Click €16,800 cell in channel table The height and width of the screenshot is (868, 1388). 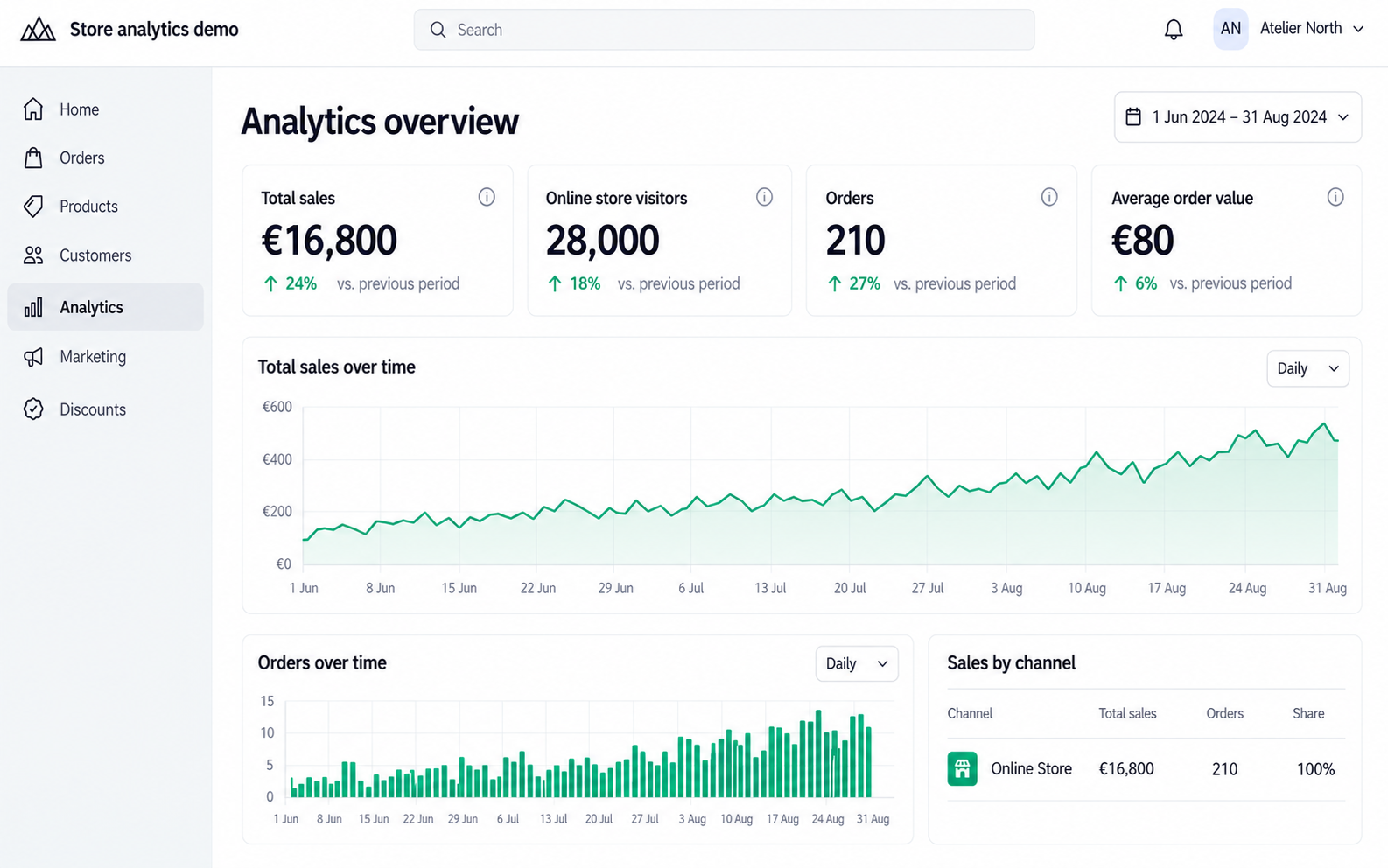[x=1126, y=768]
